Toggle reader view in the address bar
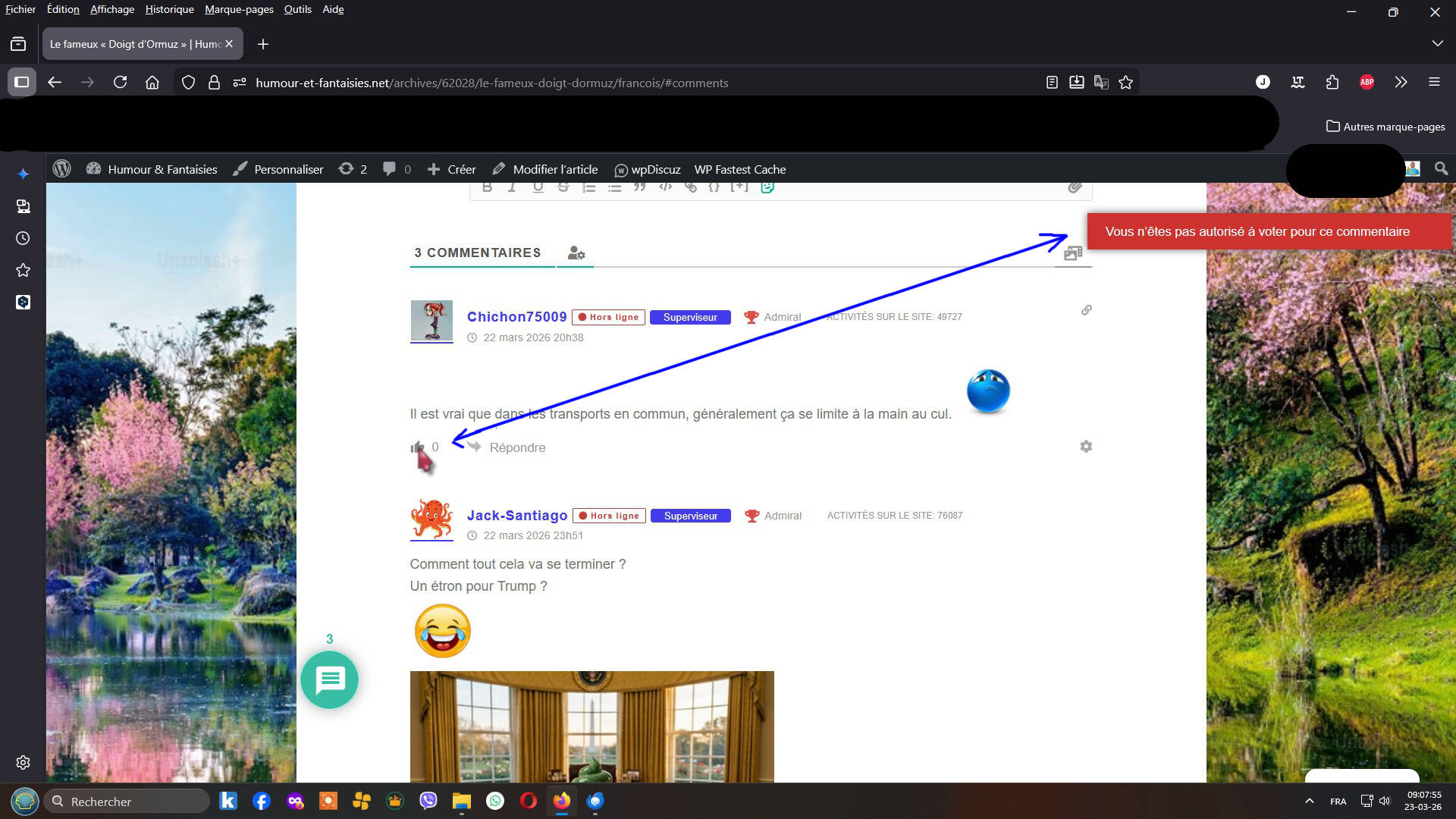This screenshot has width=1456, height=819. [x=1052, y=83]
